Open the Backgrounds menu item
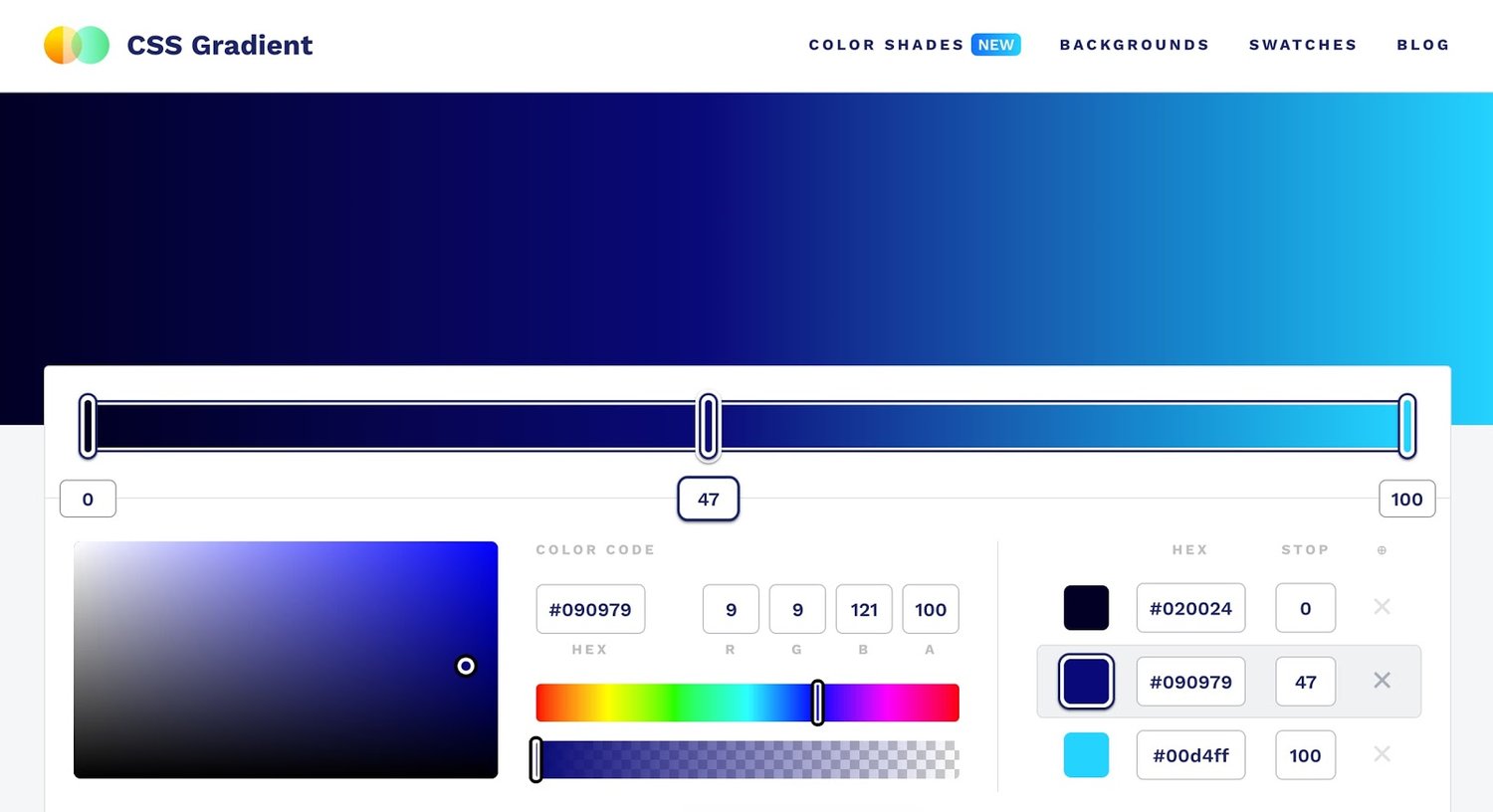The height and width of the screenshot is (812, 1493). pyautogui.click(x=1135, y=45)
